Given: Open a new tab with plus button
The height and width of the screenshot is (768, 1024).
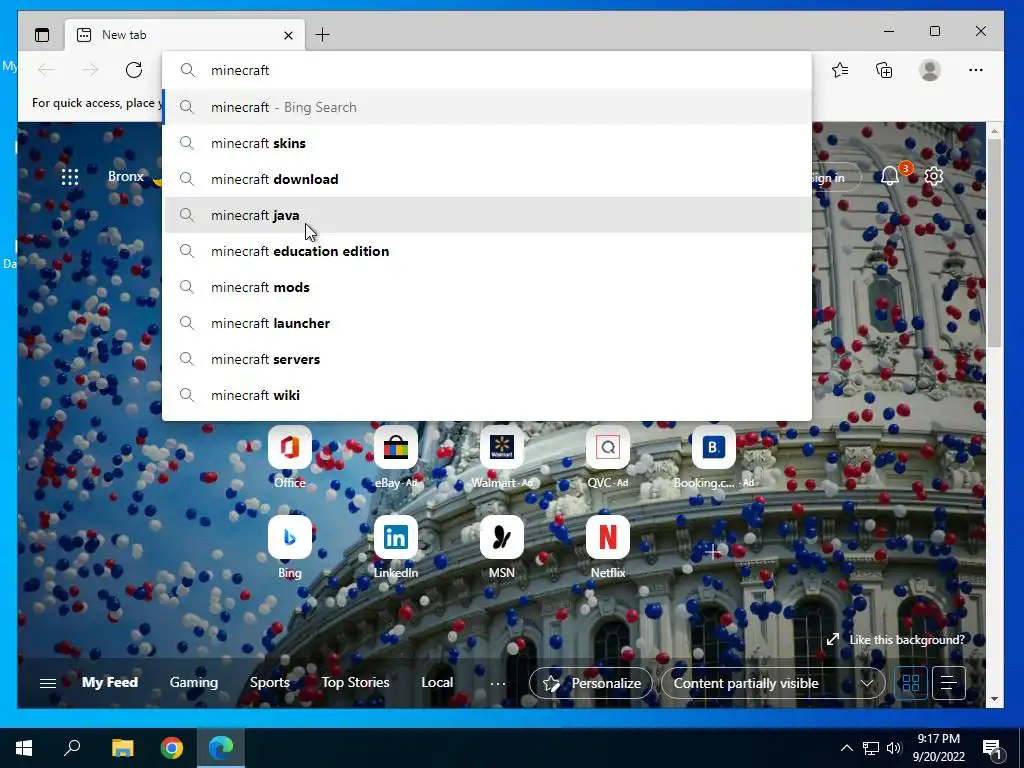Looking at the screenshot, I should pyautogui.click(x=322, y=35).
